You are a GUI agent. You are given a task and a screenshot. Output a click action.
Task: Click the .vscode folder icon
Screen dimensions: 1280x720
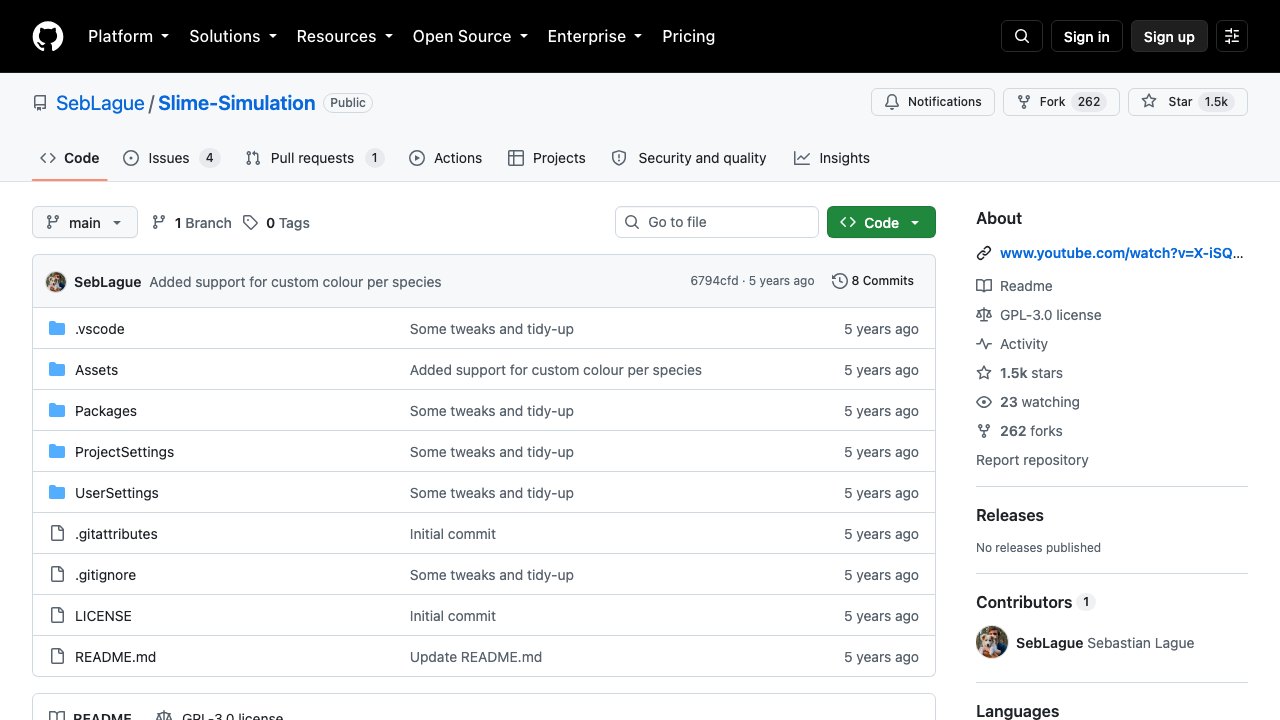pos(57,329)
